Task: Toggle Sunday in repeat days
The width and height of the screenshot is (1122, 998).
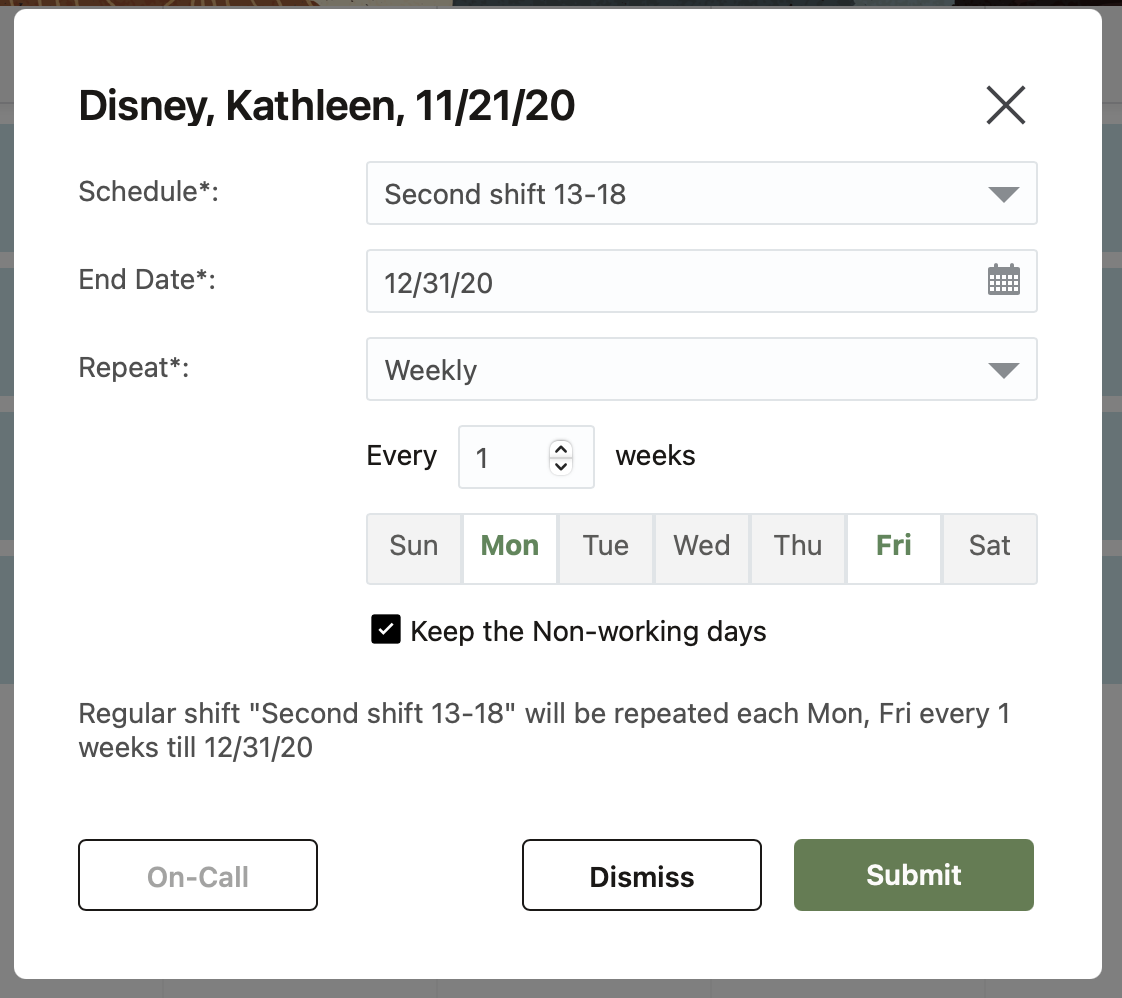Action: (414, 547)
